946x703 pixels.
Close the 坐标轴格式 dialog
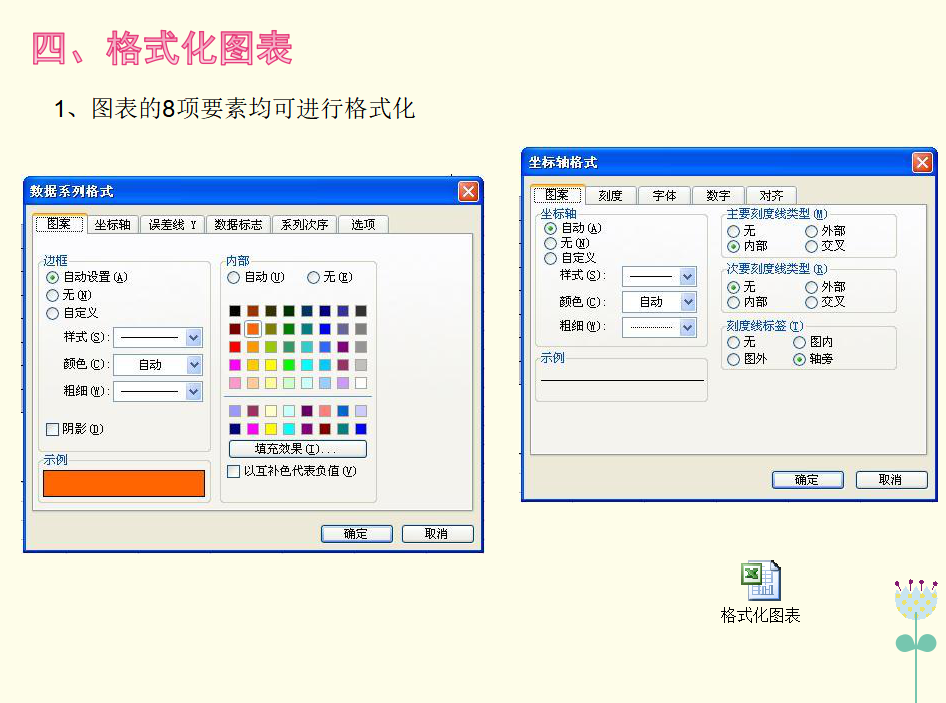pyautogui.click(x=922, y=162)
